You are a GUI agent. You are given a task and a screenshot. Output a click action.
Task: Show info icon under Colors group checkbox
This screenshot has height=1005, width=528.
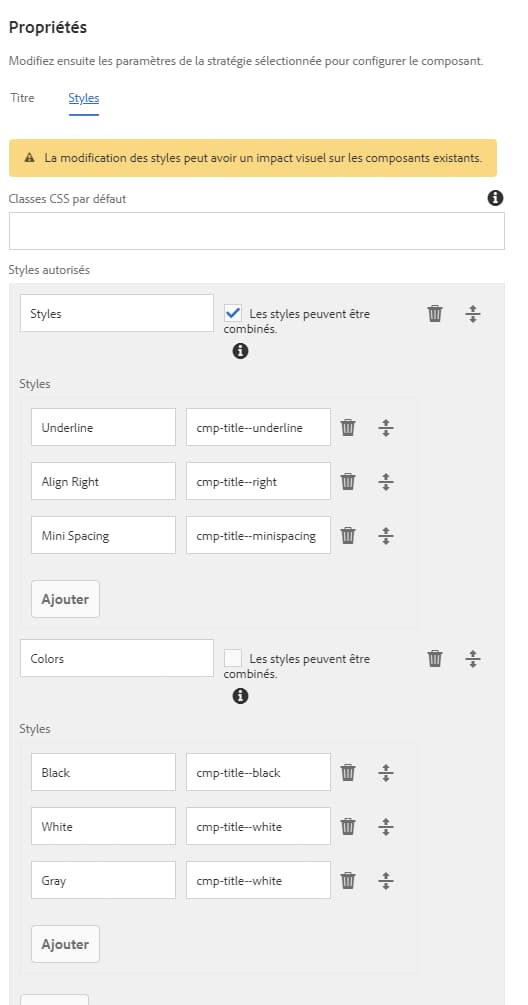point(240,695)
